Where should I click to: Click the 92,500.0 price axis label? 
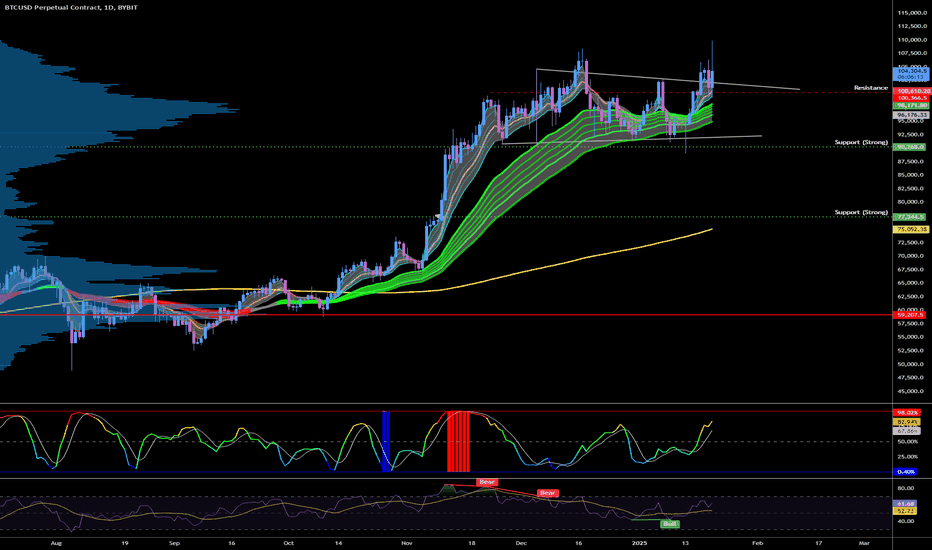click(912, 134)
